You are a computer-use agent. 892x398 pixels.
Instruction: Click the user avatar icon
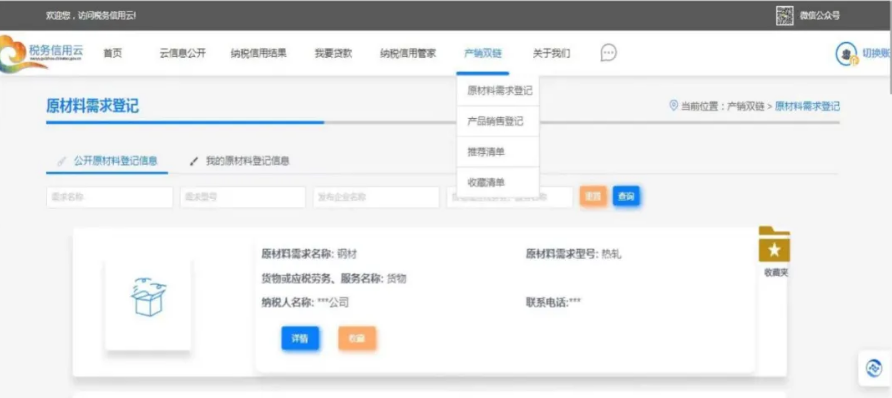click(846, 54)
